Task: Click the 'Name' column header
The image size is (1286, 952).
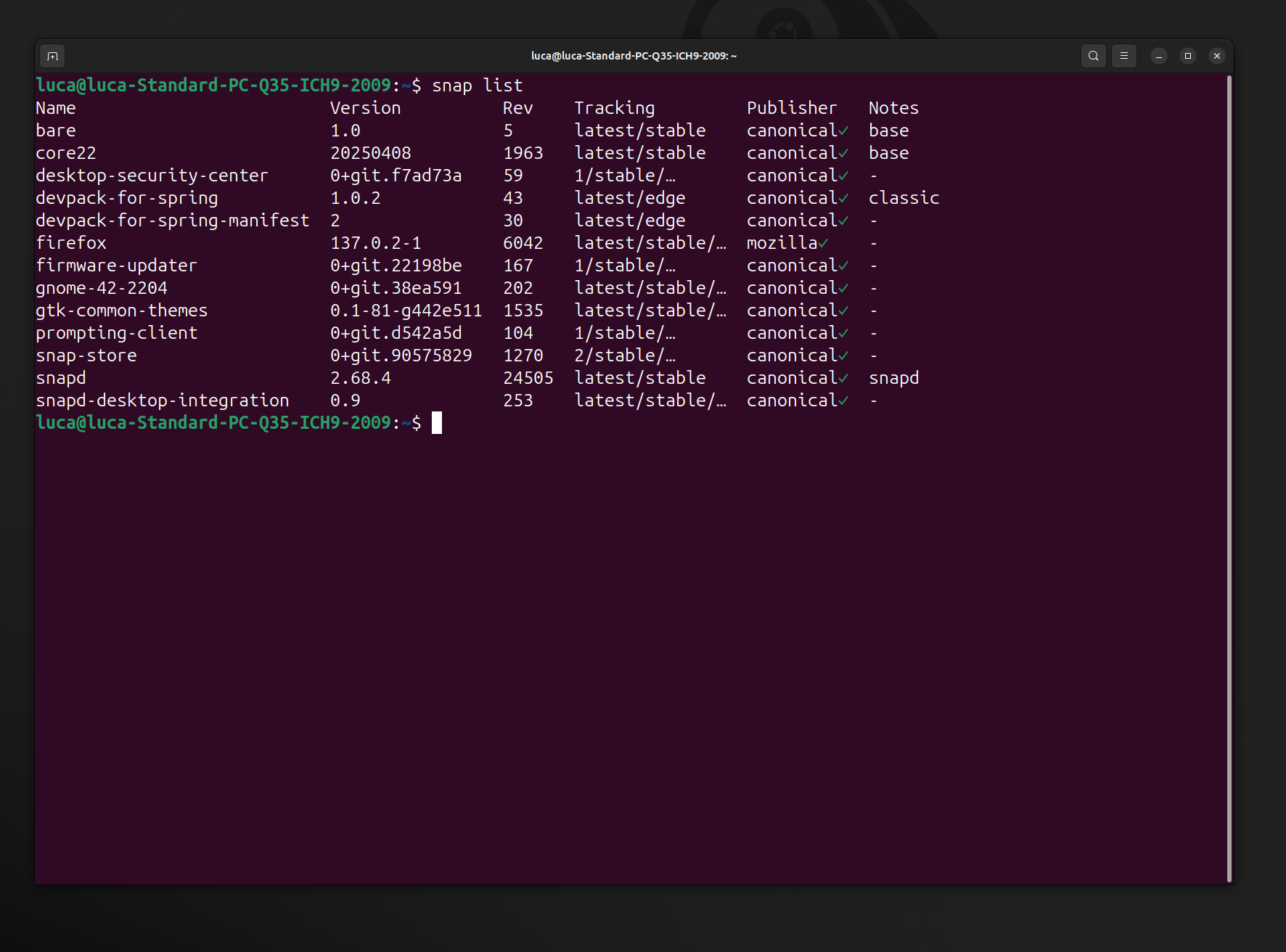Action: click(x=56, y=108)
